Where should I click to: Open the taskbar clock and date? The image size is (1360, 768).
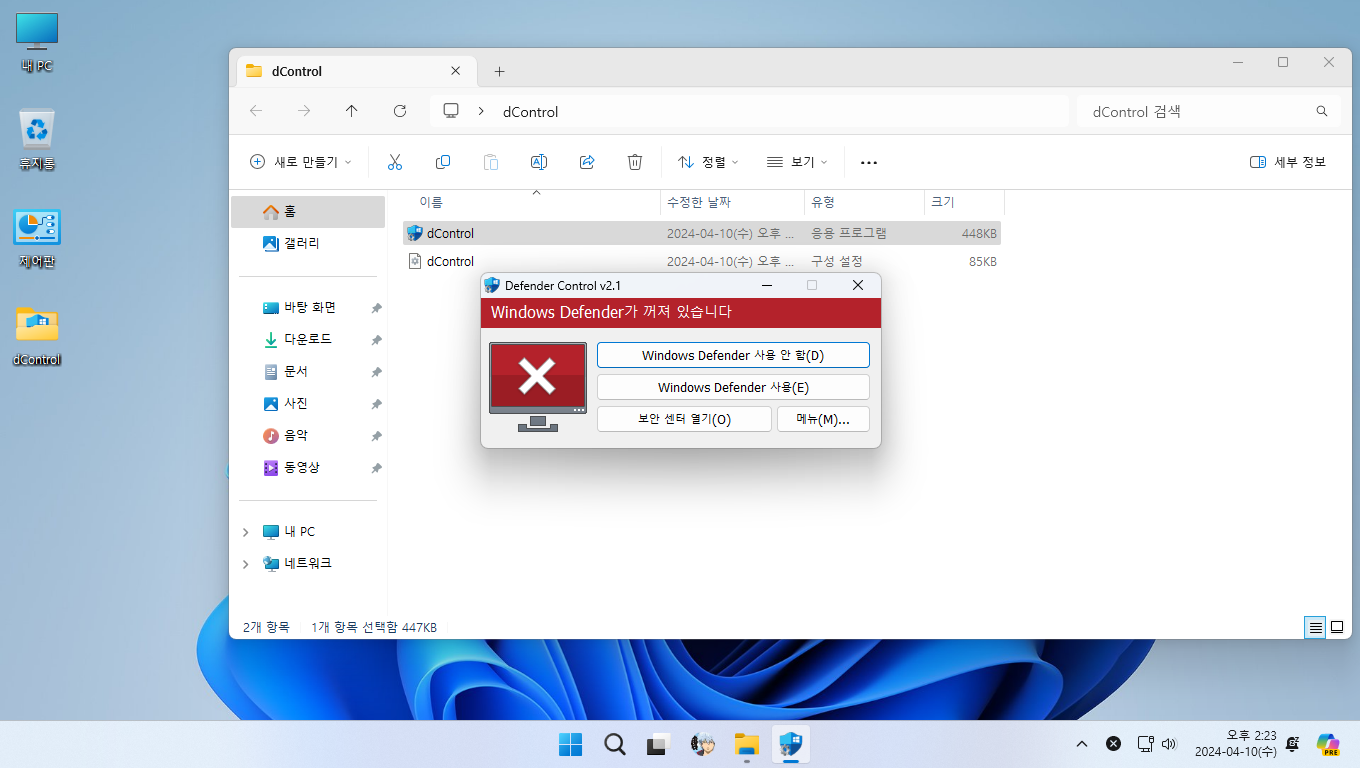point(1235,744)
